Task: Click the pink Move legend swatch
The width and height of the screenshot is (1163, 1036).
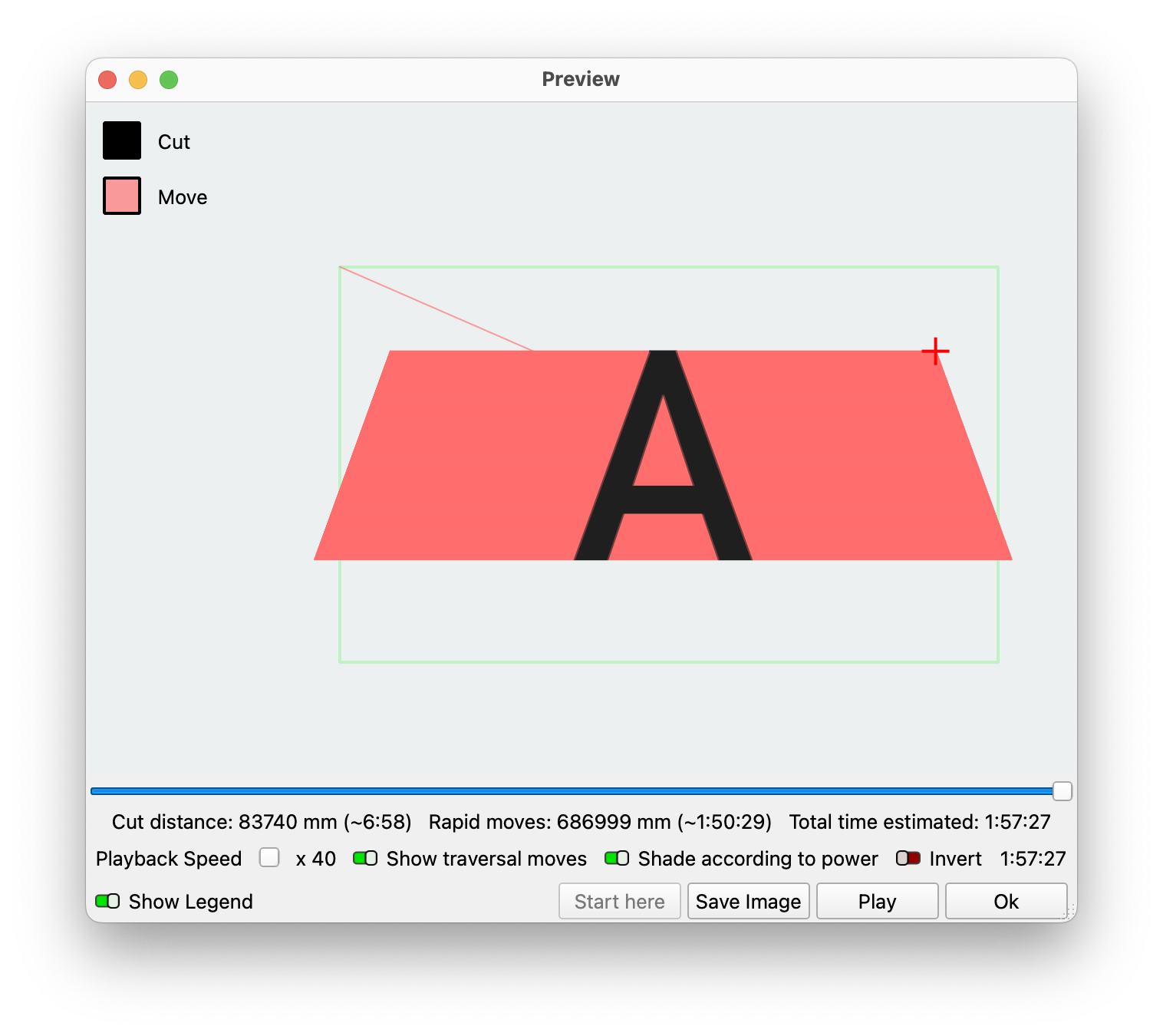Action: [122, 196]
